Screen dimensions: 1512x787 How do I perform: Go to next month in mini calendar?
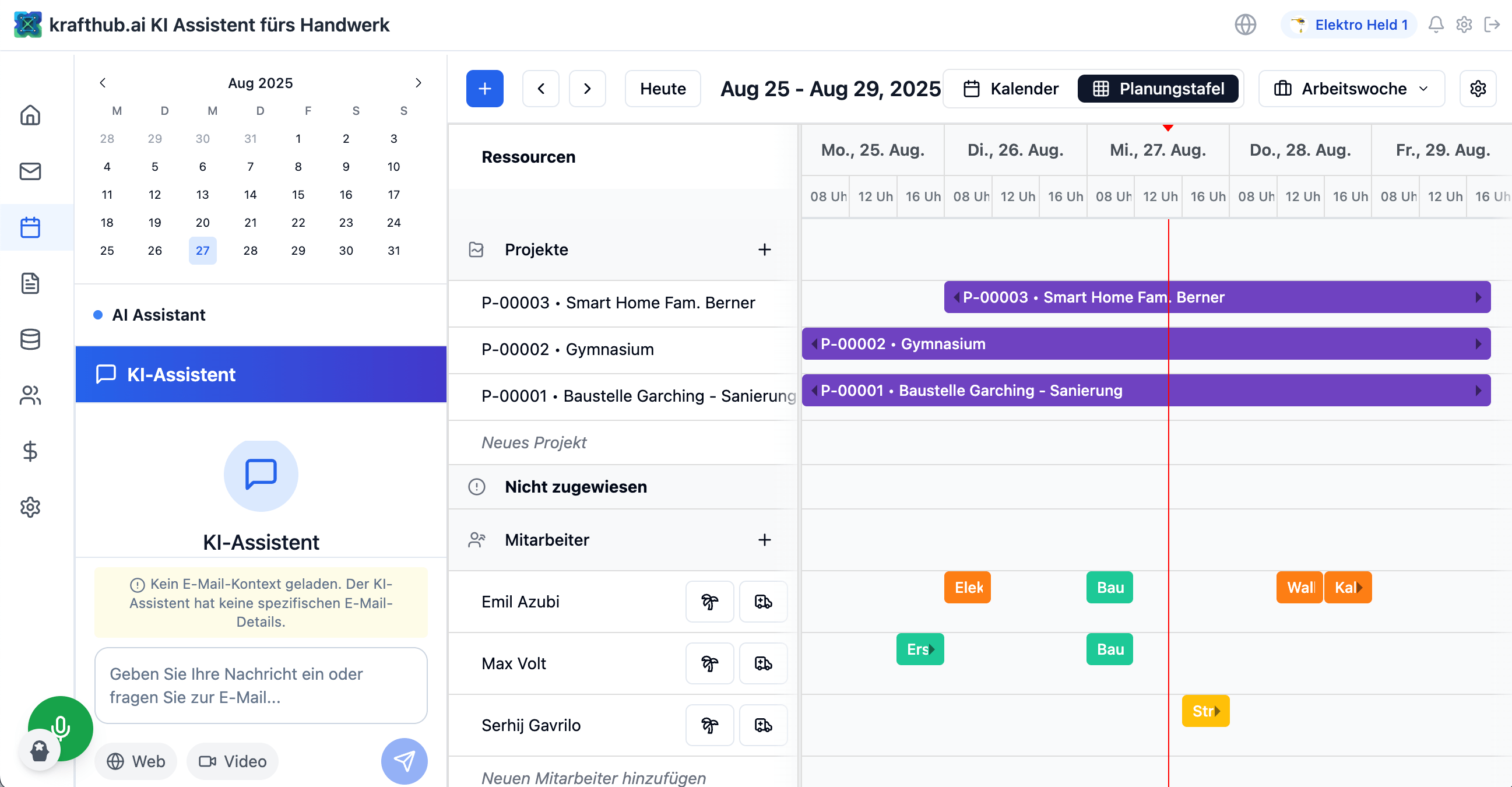click(x=418, y=83)
